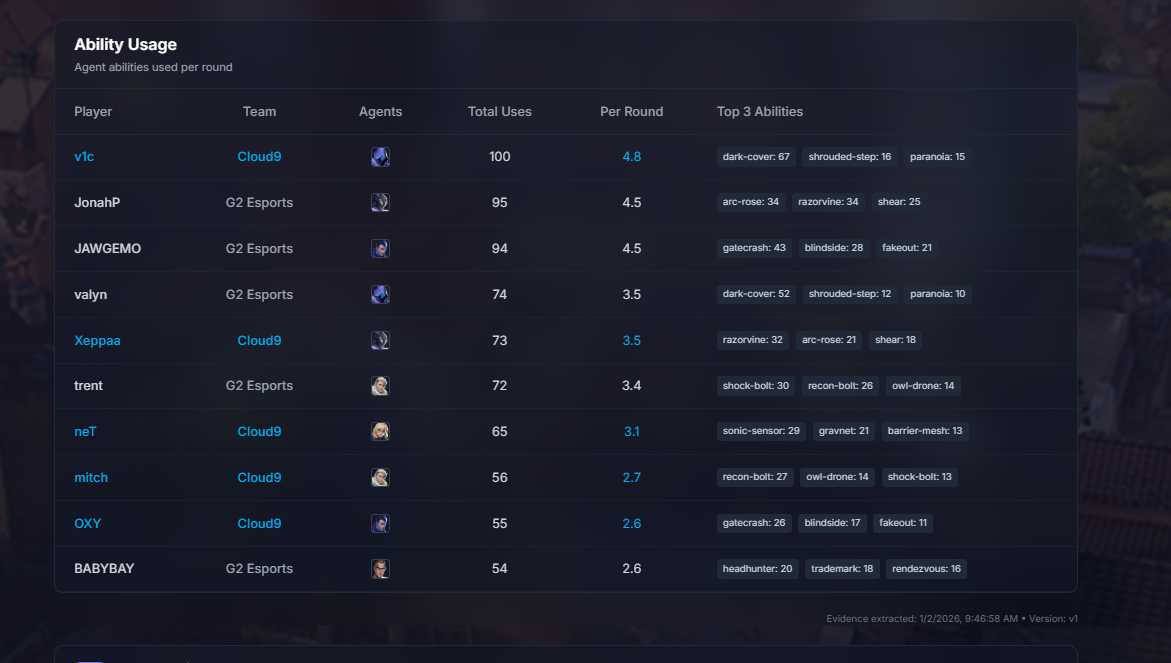Open player mitch's profile link
The height and width of the screenshot is (663, 1171).
click(91, 478)
